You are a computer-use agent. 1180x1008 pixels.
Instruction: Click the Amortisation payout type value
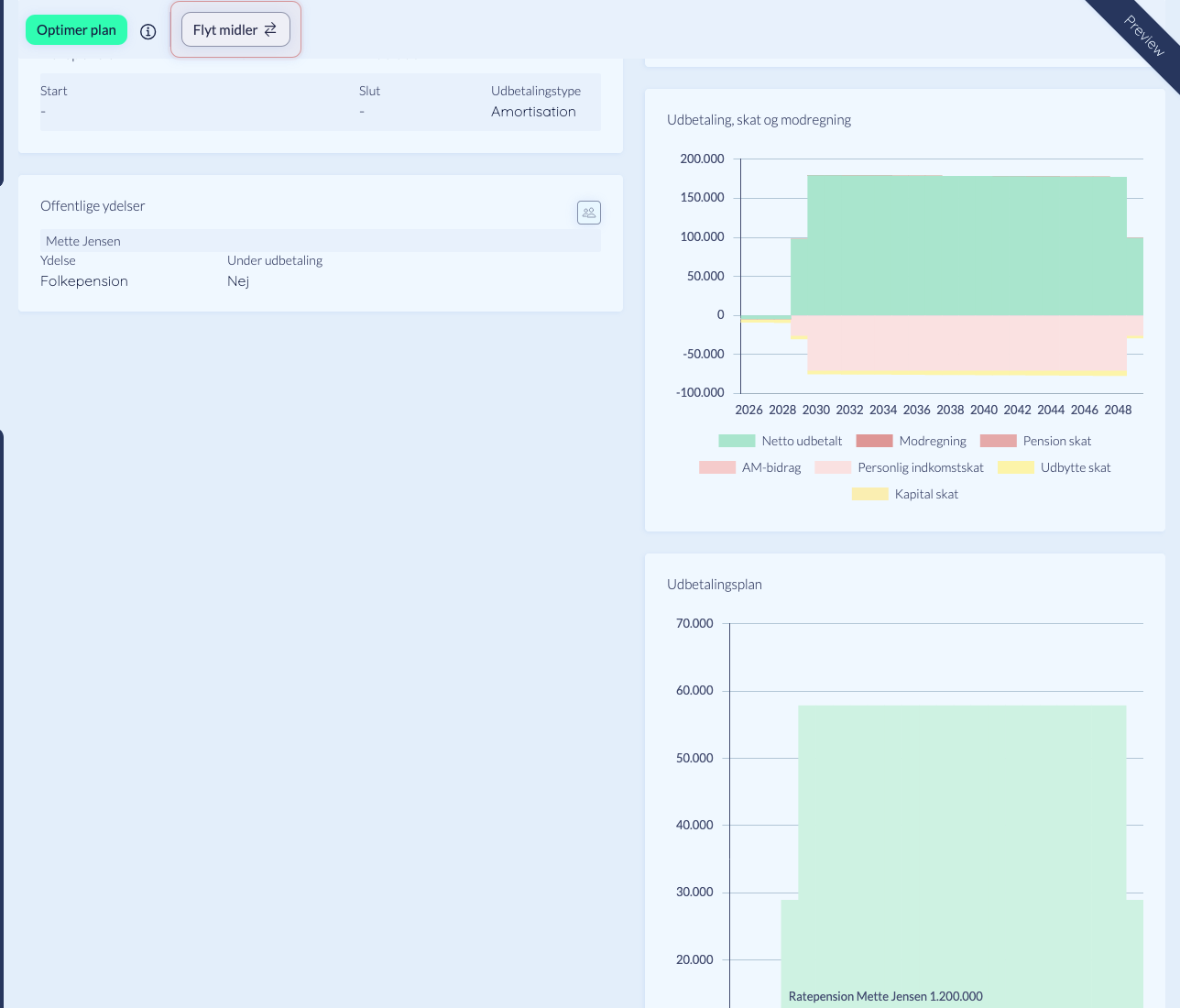pos(533,112)
